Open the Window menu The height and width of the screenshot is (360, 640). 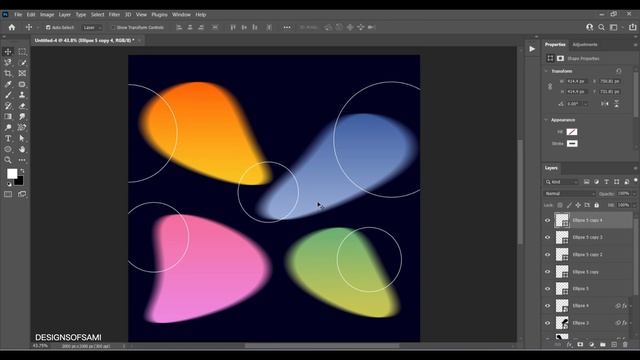(181, 15)
